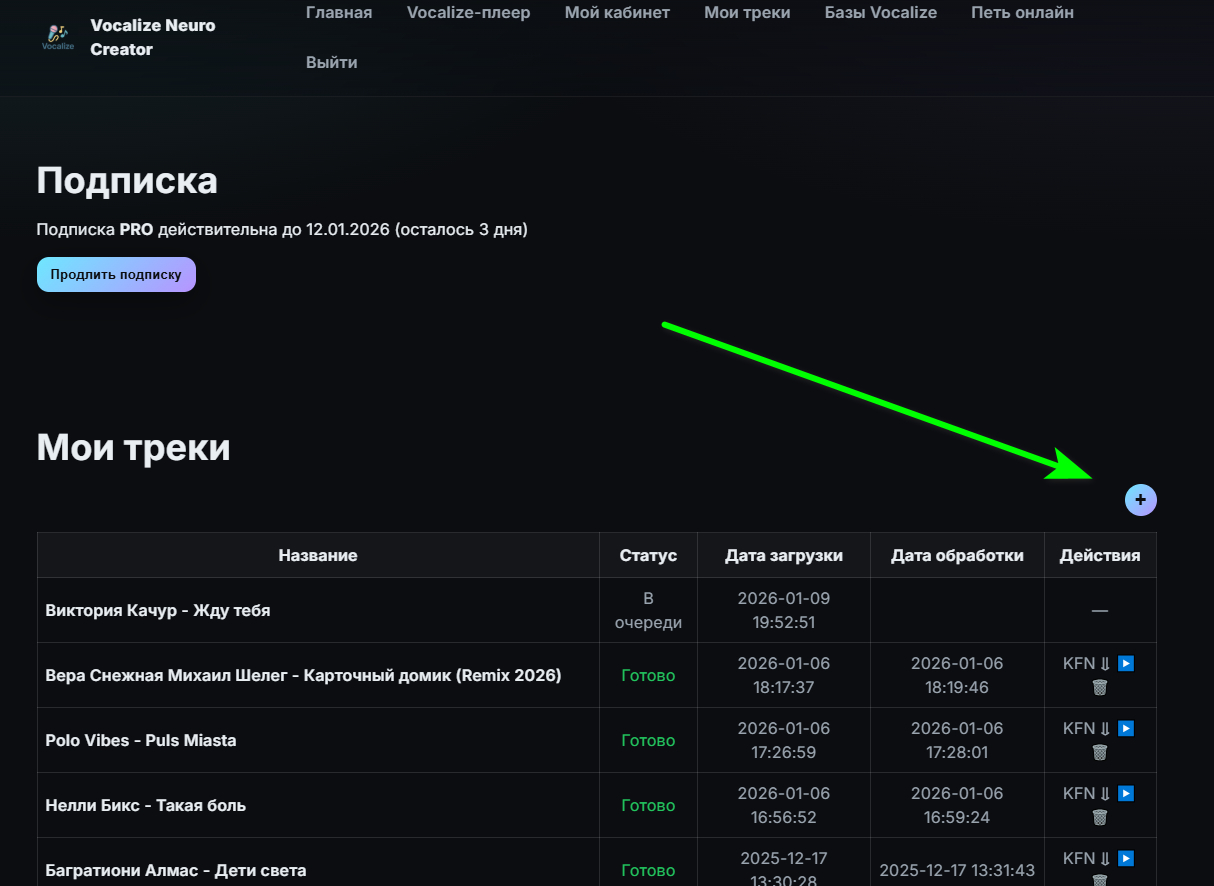Click the Vocalize logo icon
The height and width of the screenshot is (886, 1214).
click(x=58, y=37)
